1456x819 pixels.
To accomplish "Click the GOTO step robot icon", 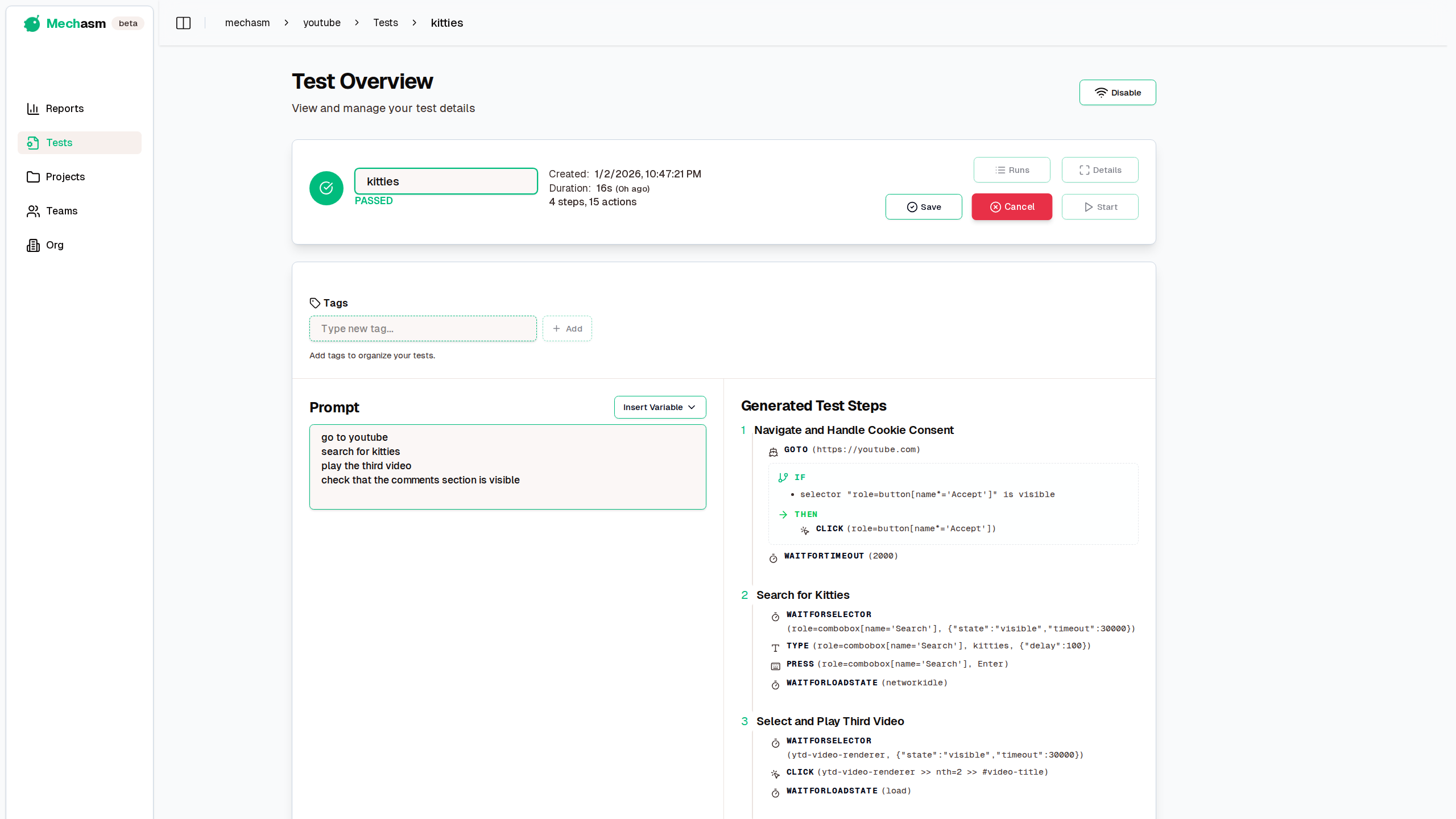I will (773, 452).
